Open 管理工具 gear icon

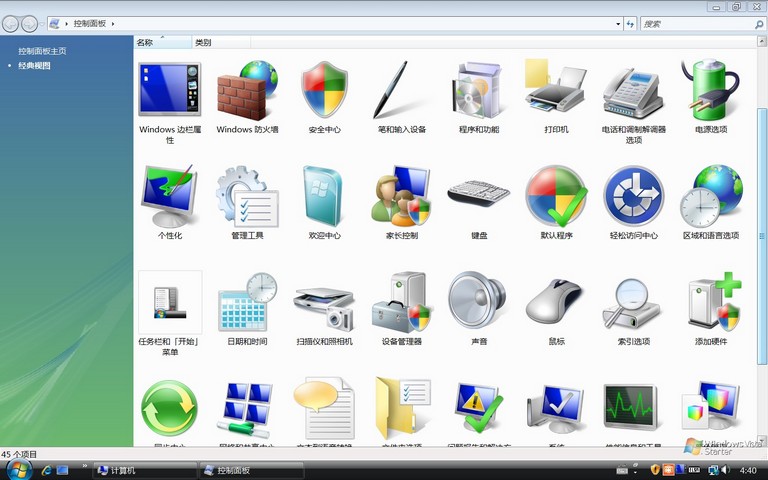tap(247, 197)
